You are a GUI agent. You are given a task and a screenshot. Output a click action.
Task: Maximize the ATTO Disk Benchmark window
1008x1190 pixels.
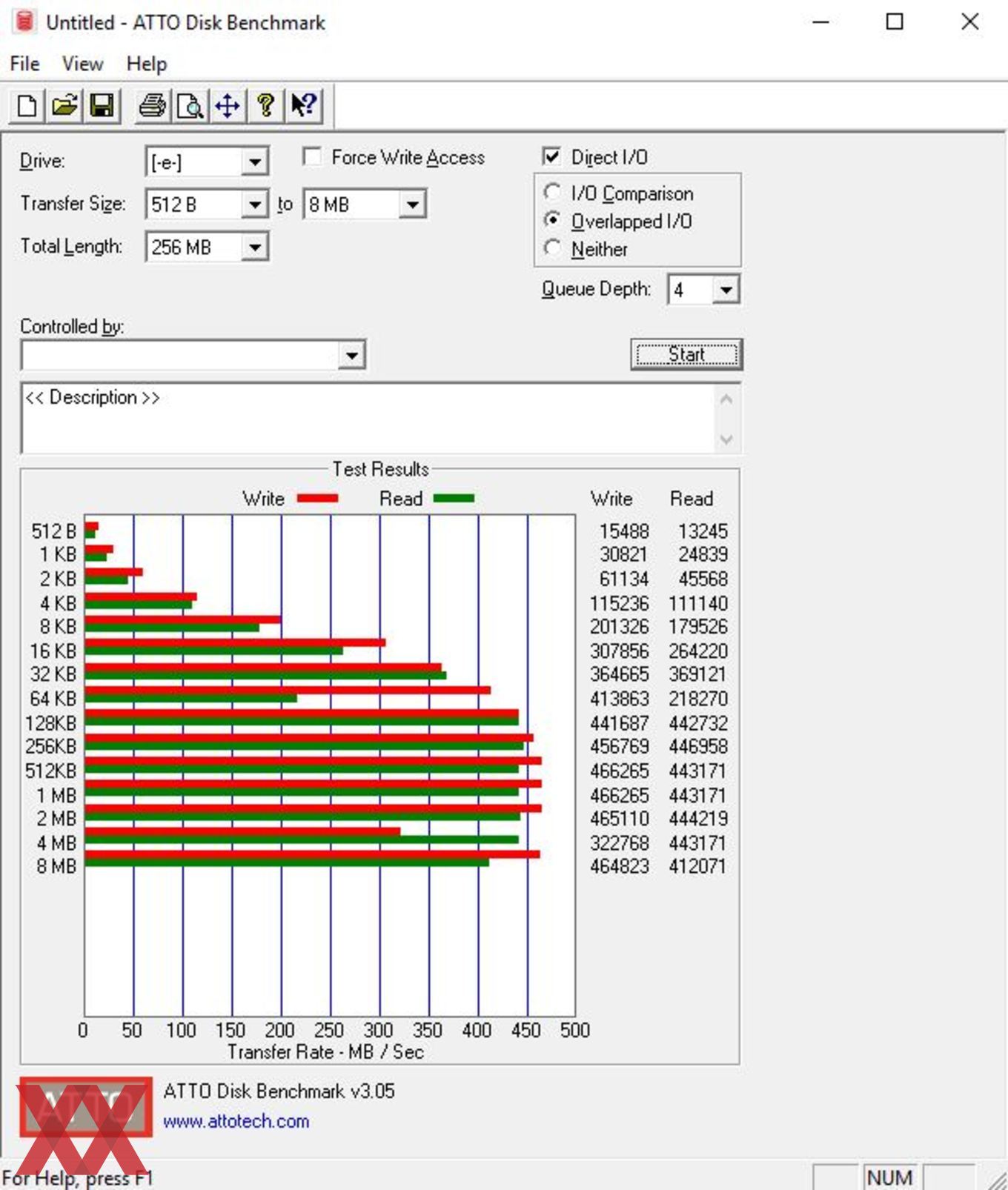click(x=895, y=21)
